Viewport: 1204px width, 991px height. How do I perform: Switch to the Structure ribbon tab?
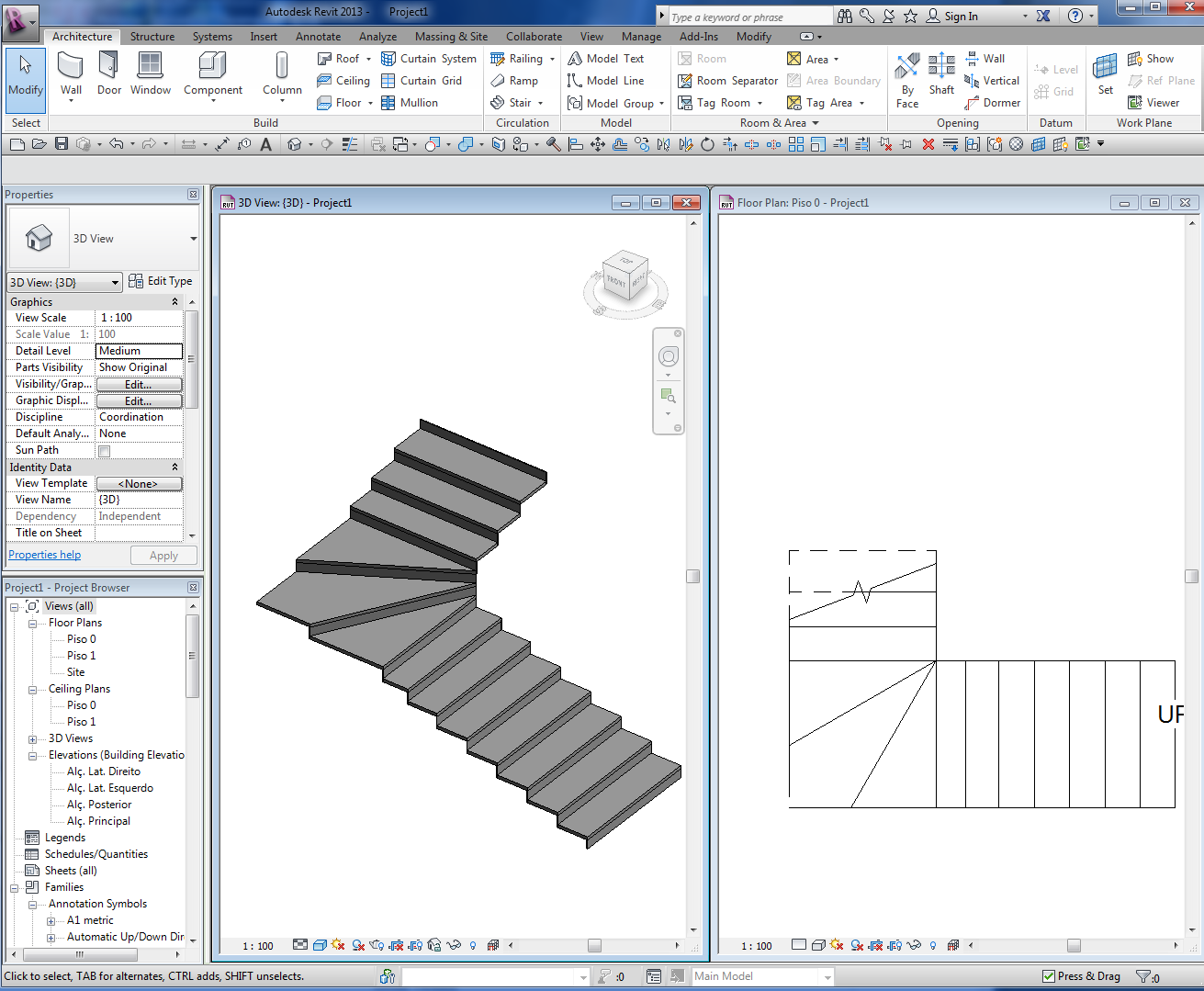[x=152, y=37]
